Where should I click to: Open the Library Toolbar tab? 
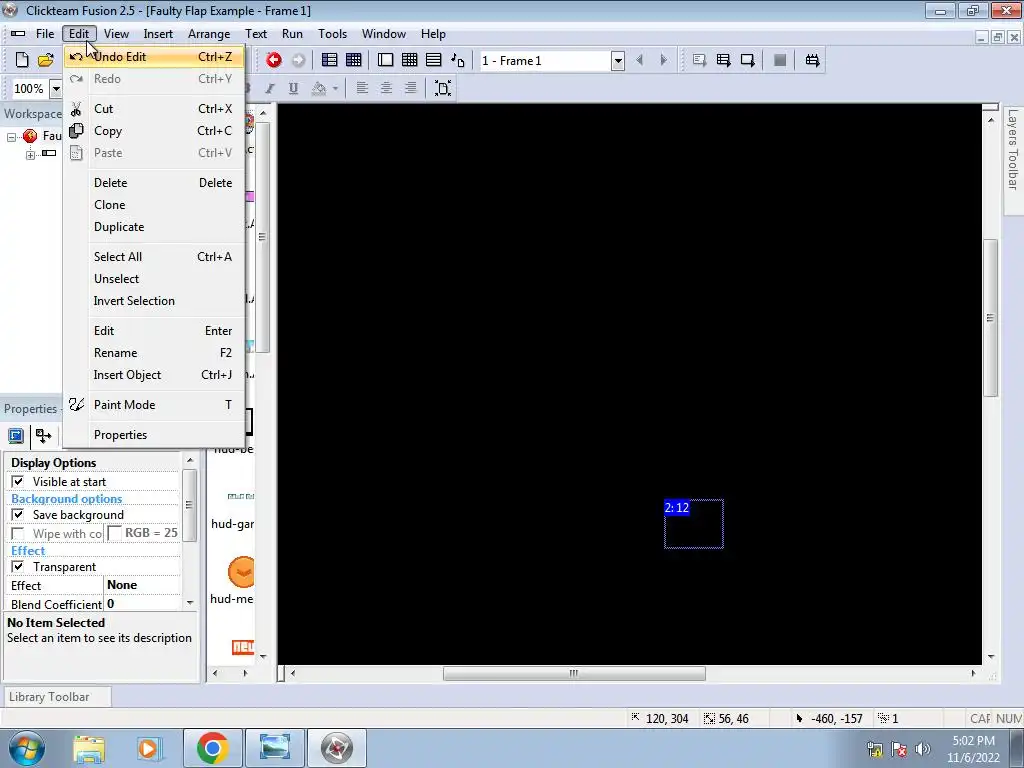point(56,697)
